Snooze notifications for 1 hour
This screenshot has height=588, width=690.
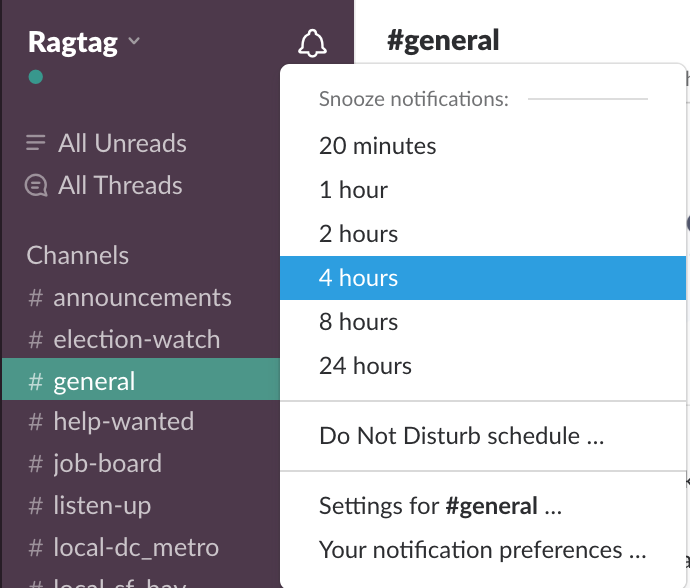(x=353, y=190)
